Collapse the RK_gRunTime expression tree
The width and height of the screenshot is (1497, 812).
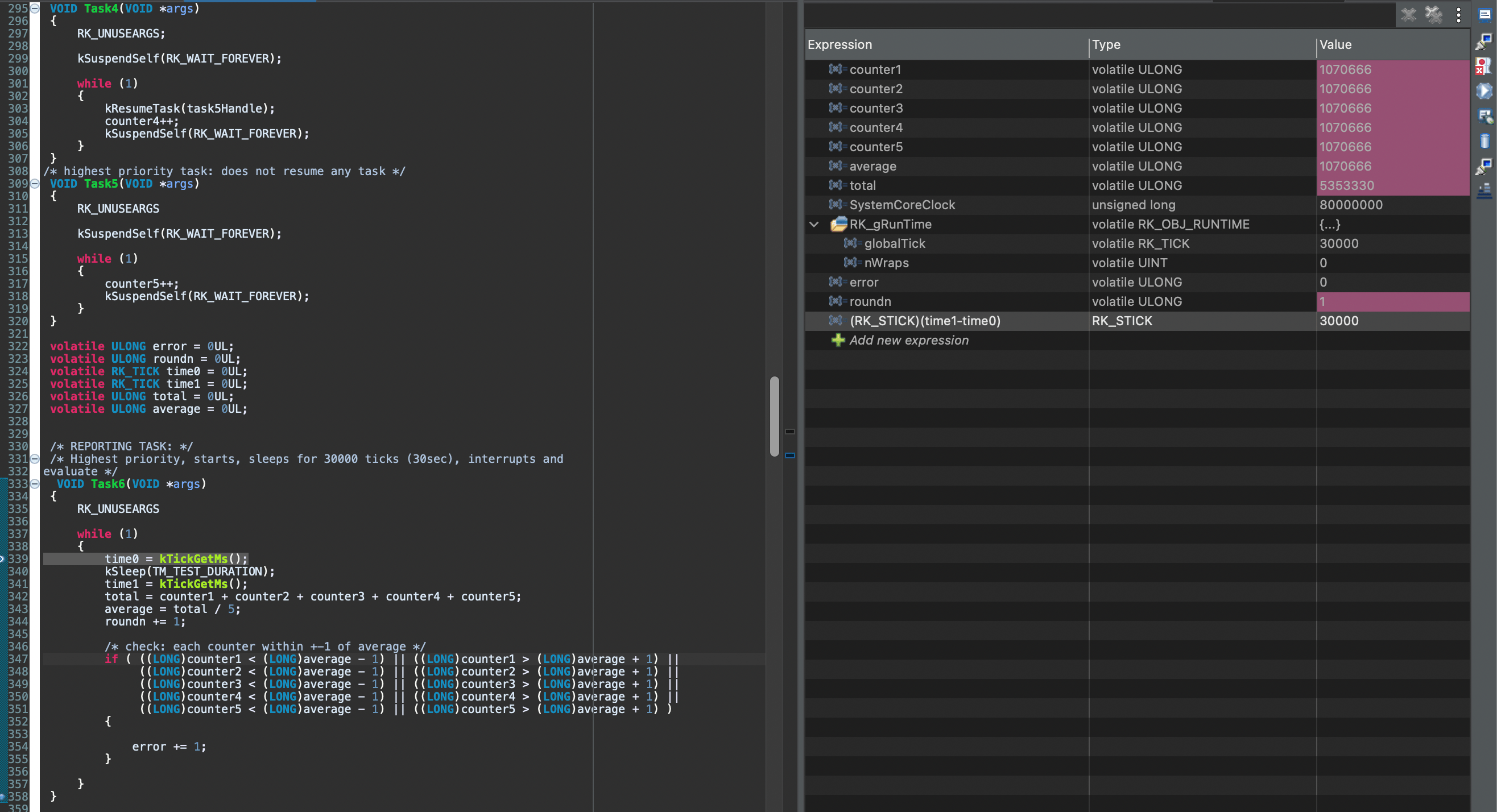814,224
